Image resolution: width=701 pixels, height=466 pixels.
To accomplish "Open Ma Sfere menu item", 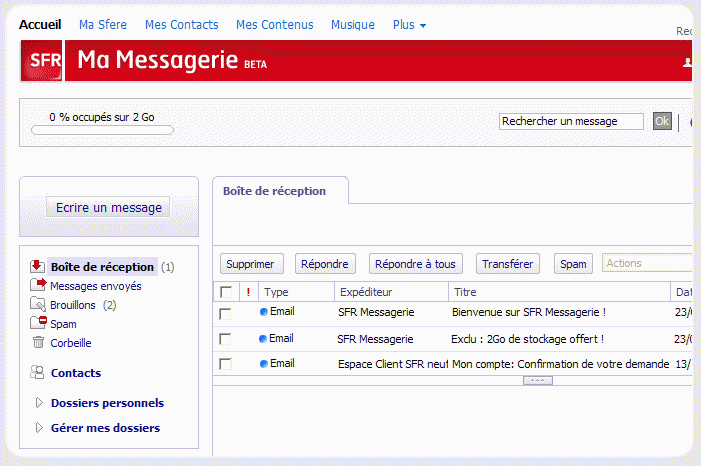I will point(103,25).
